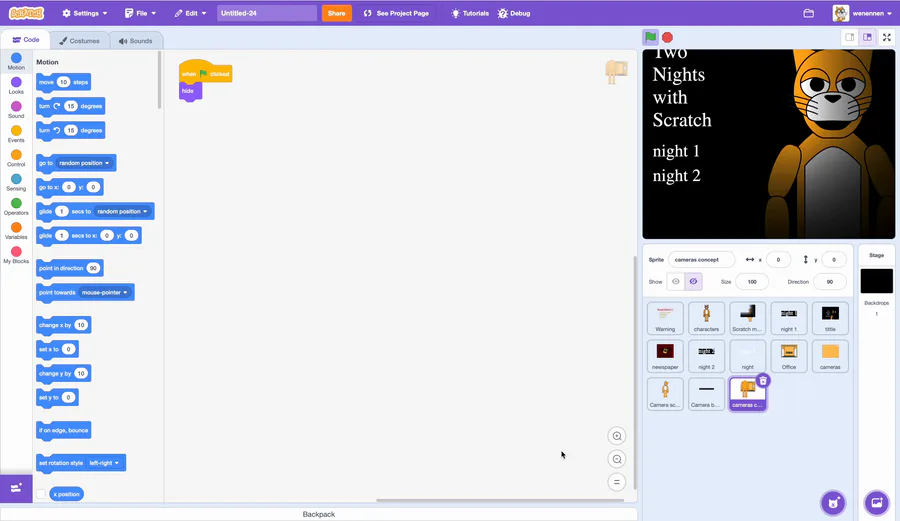Expand random position dropdown in glide block
Viewport: 900px width, 521px height.
122,212
